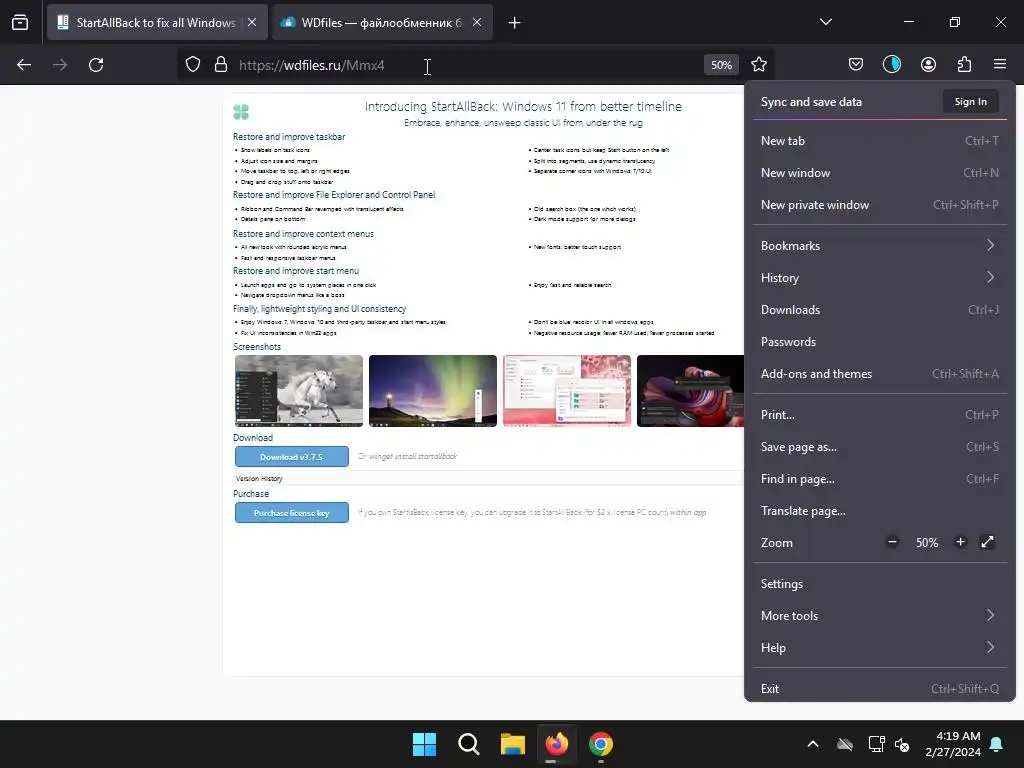The width and height of the screenshot is (1024, 768).
Task: Open taskbar Search magnifier
Action: [x=469, y=744]
